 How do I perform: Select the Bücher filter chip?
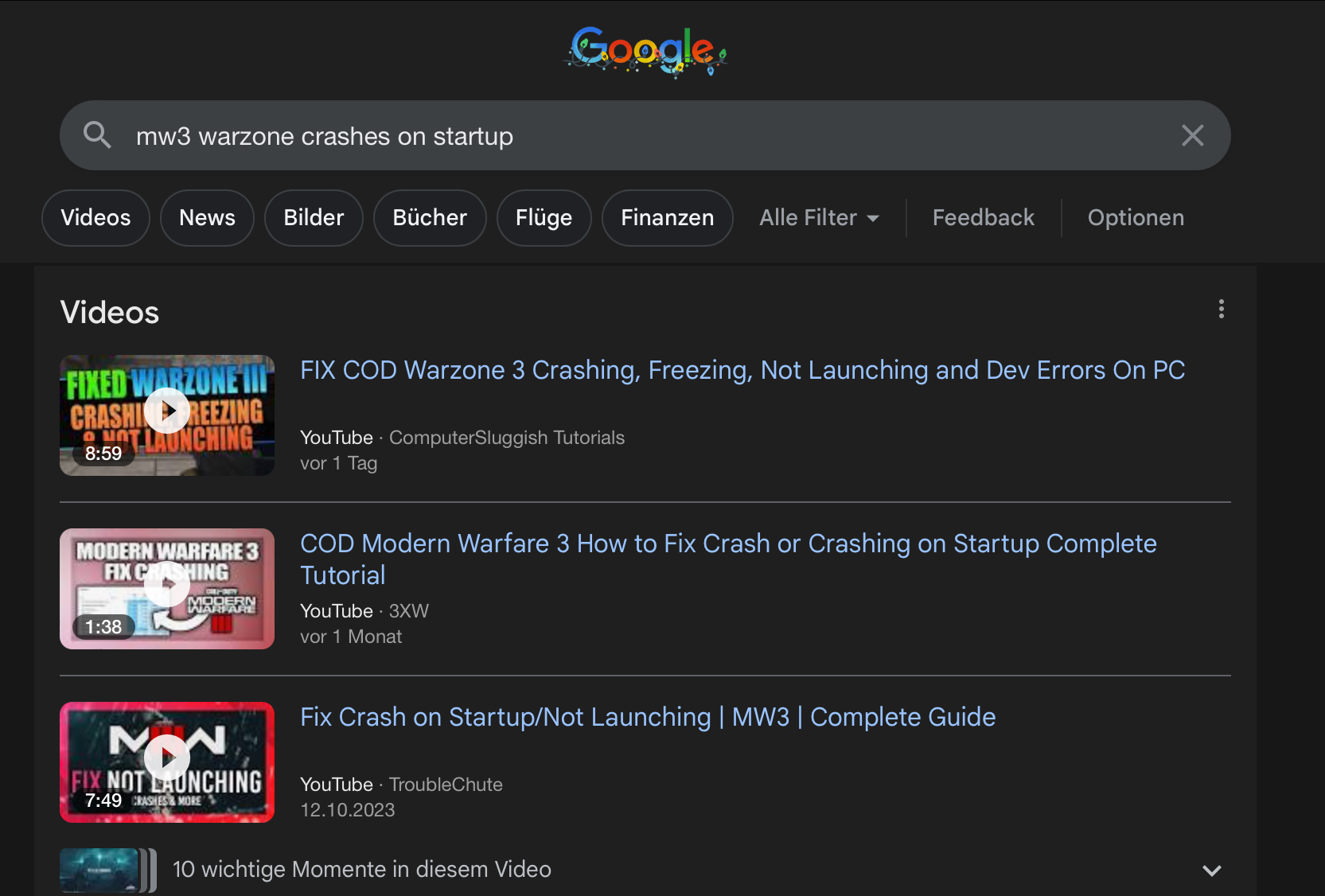click(x=430, y=218)
